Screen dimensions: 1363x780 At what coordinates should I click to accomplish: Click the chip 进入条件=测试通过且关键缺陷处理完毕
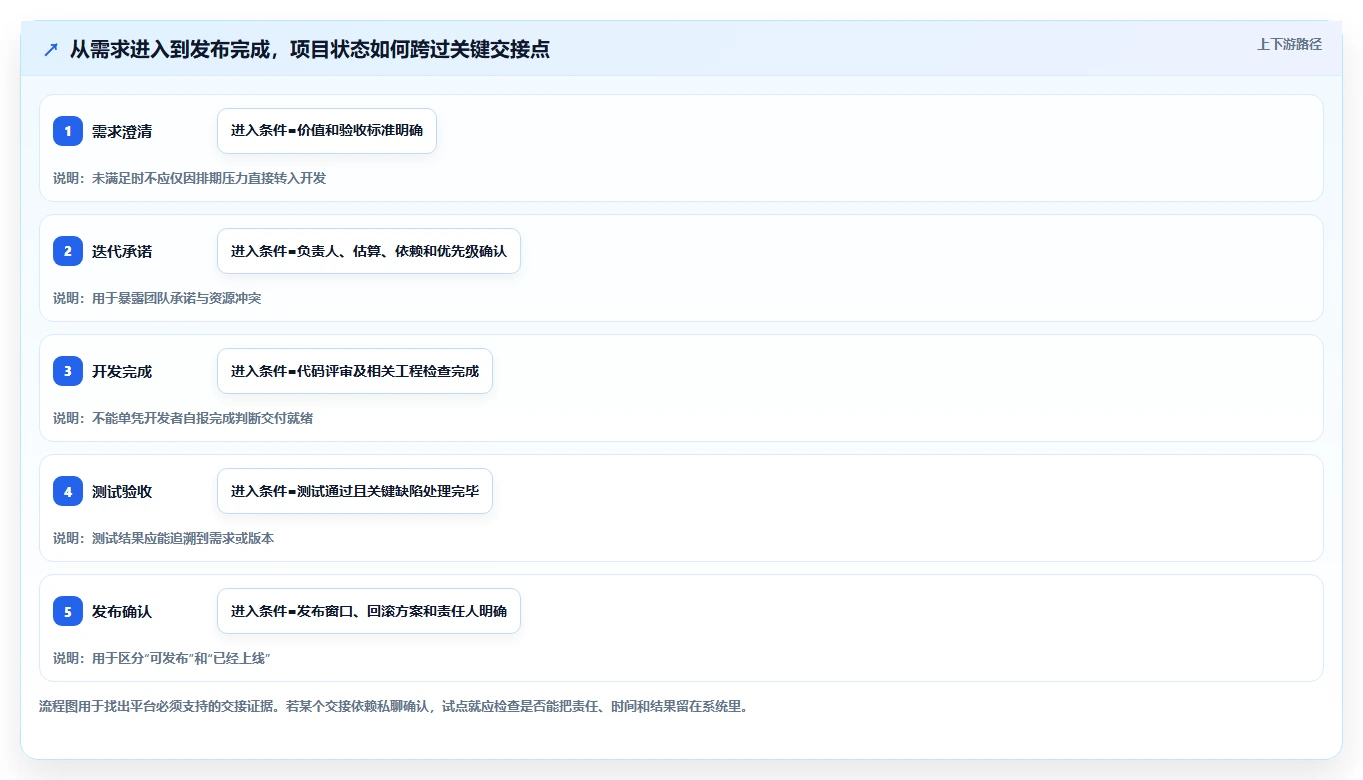click(x=355, y=491)
